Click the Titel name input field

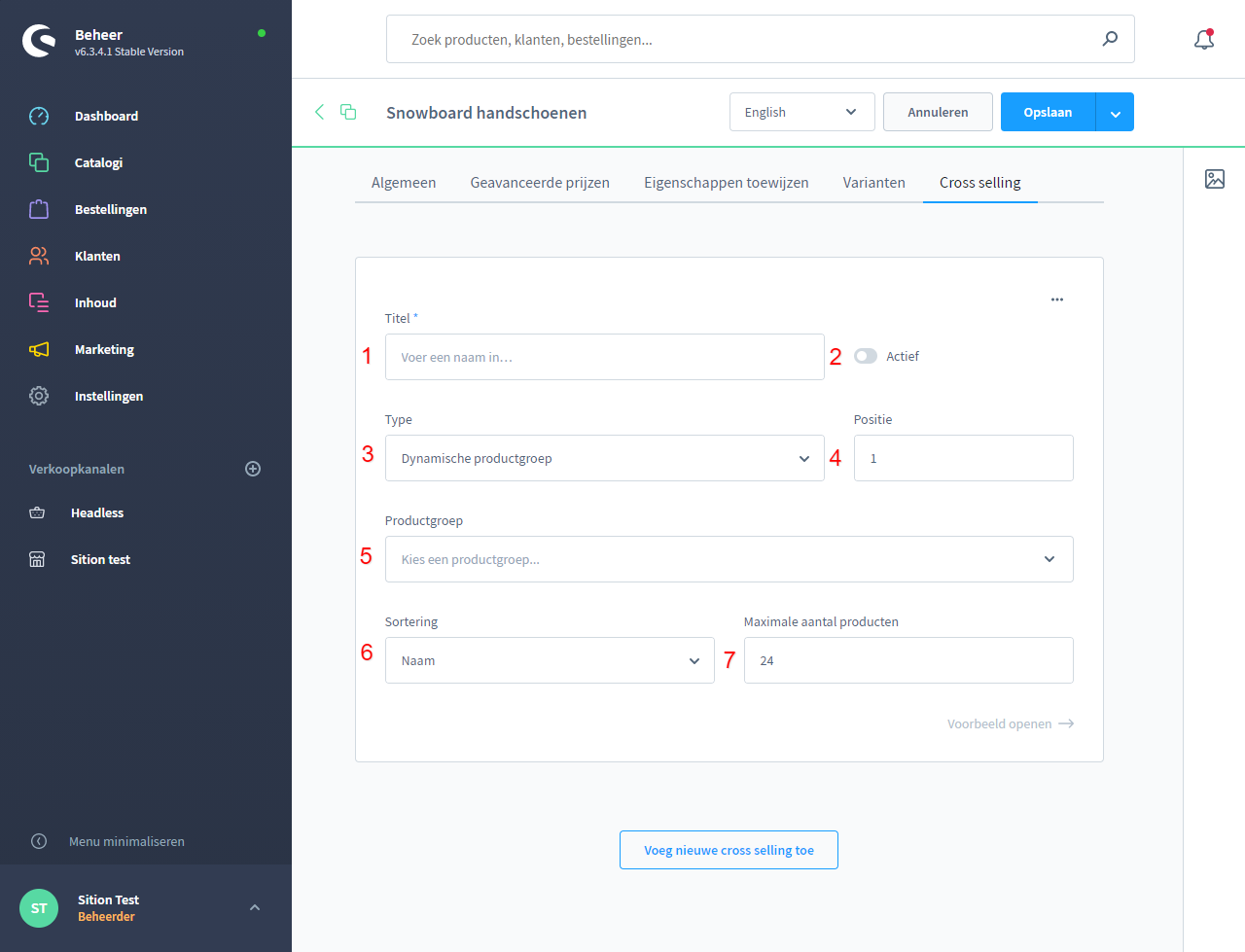pyautogui.click(x=604, y=357)
